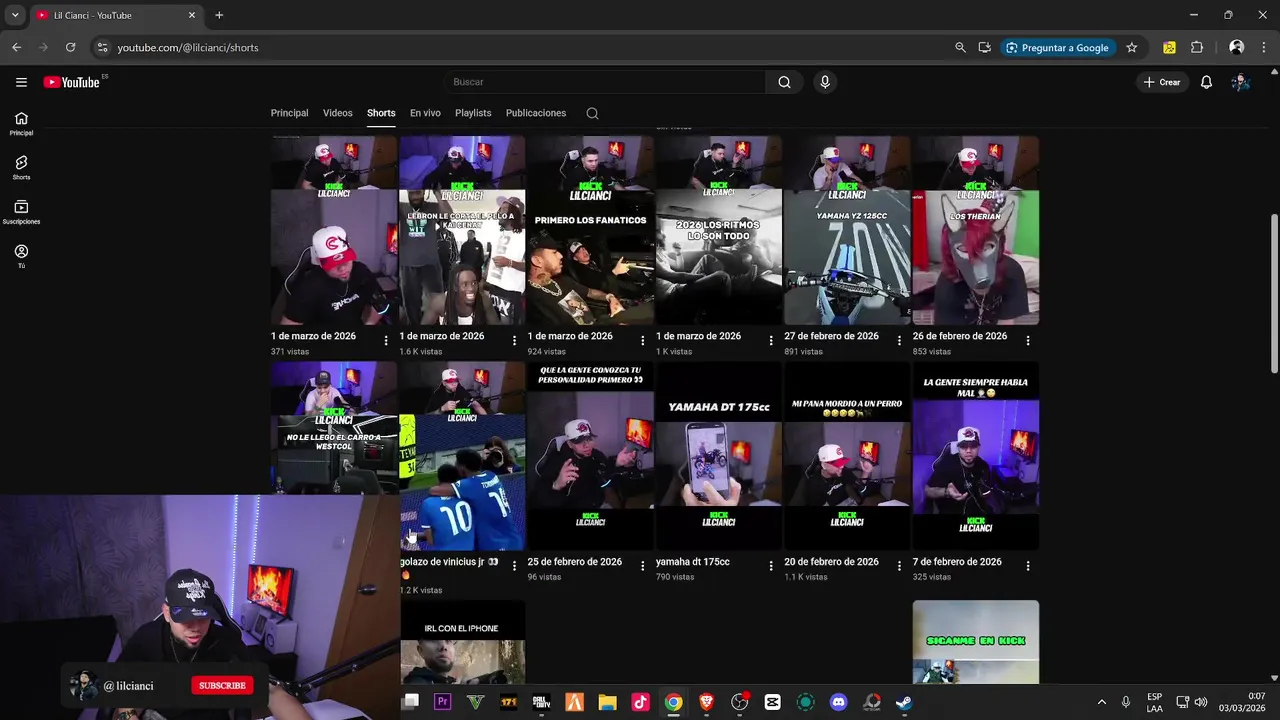Open the Chrome profile avatar
Screen dimensions: 1280x720
click(x=1237, y=47)
